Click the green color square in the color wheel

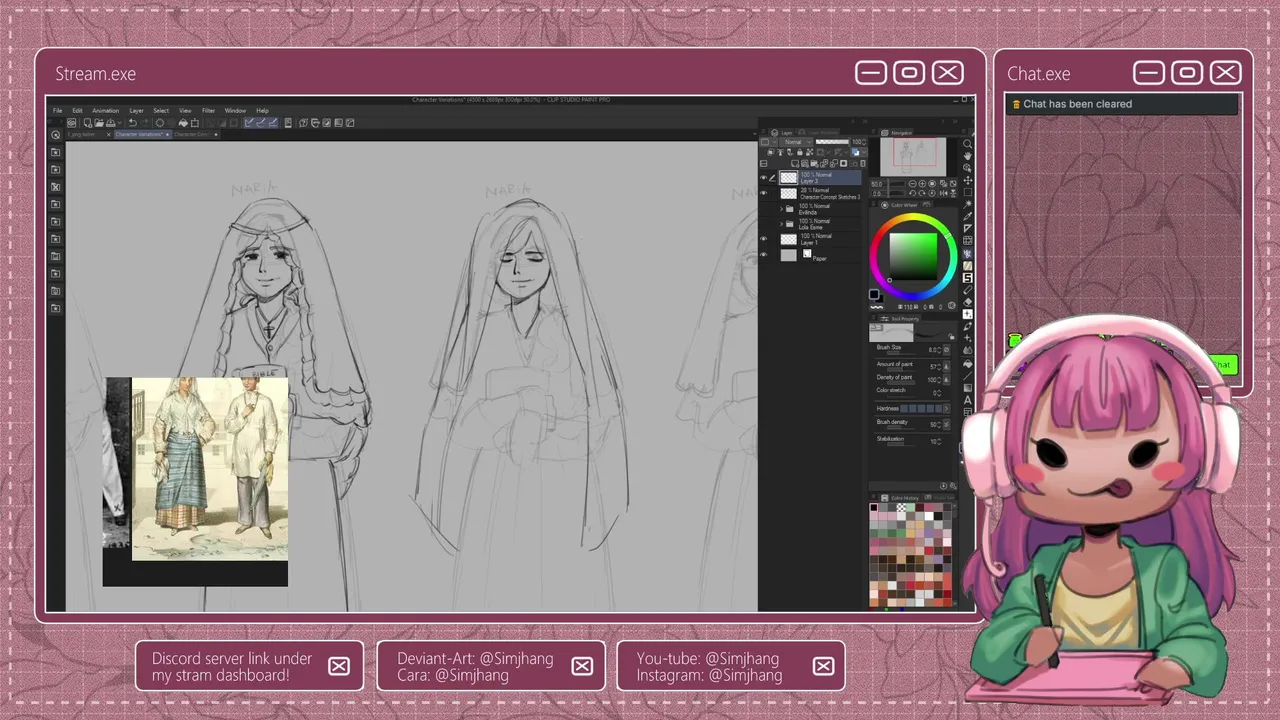(913, 256)
